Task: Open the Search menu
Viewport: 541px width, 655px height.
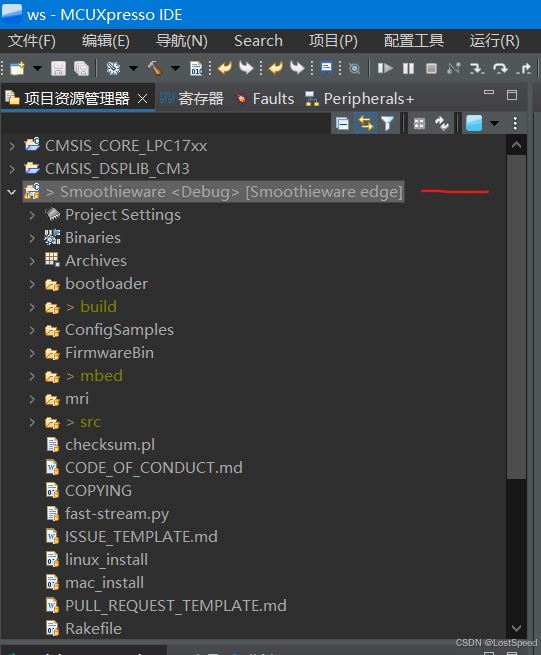Action: point(258,41)
